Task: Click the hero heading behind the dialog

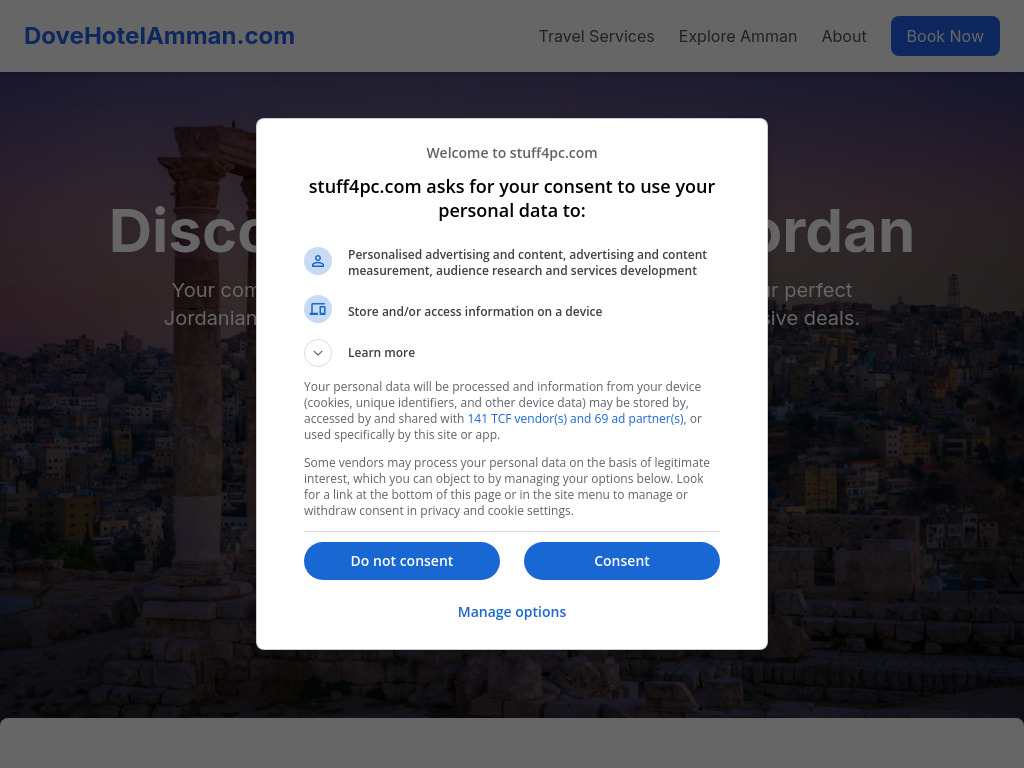Action: tap(180, 232)
